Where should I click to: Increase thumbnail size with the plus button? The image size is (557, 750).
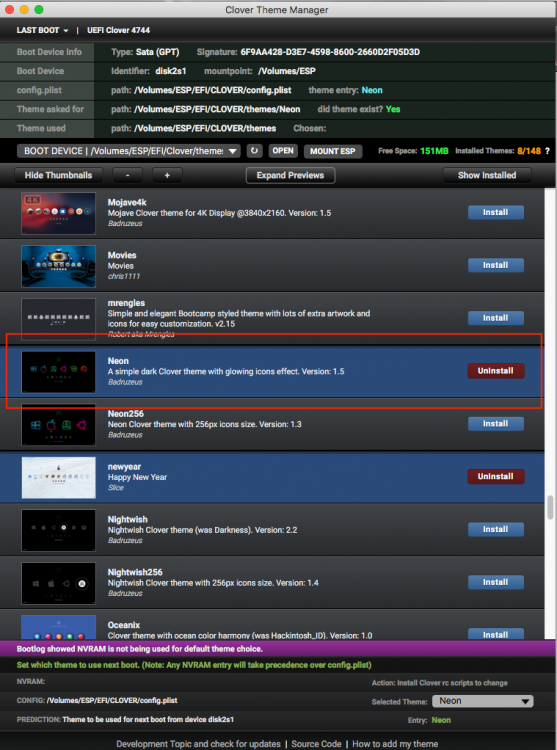(x=167, y=176)
